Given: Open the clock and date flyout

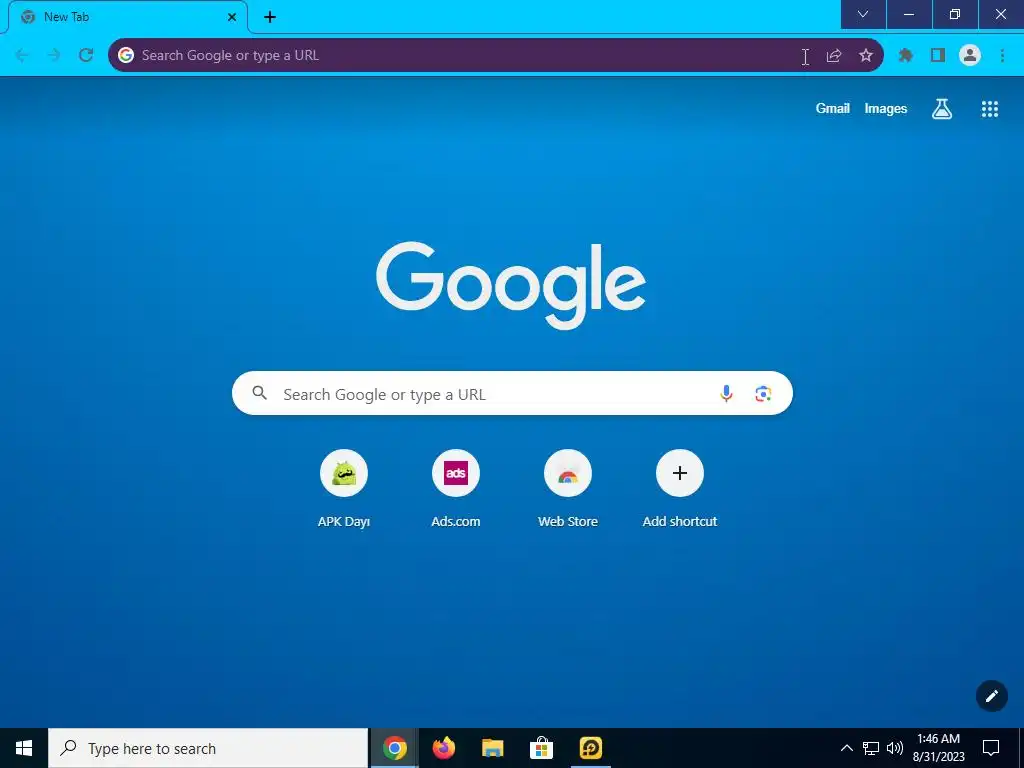Looking at the screenshot, I should pyautogui.click(x=938, y=748).
